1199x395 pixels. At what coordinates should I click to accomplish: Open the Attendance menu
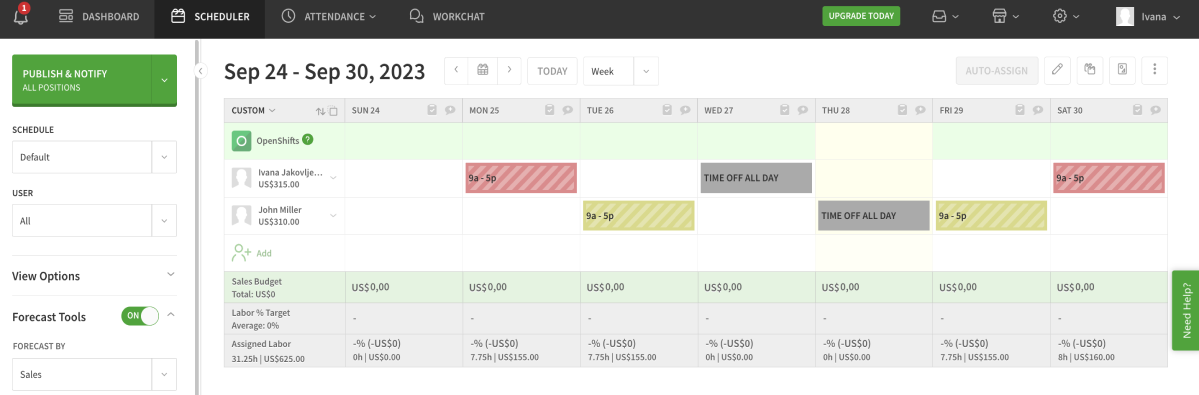pyautogui.click(x=328, y=16)
